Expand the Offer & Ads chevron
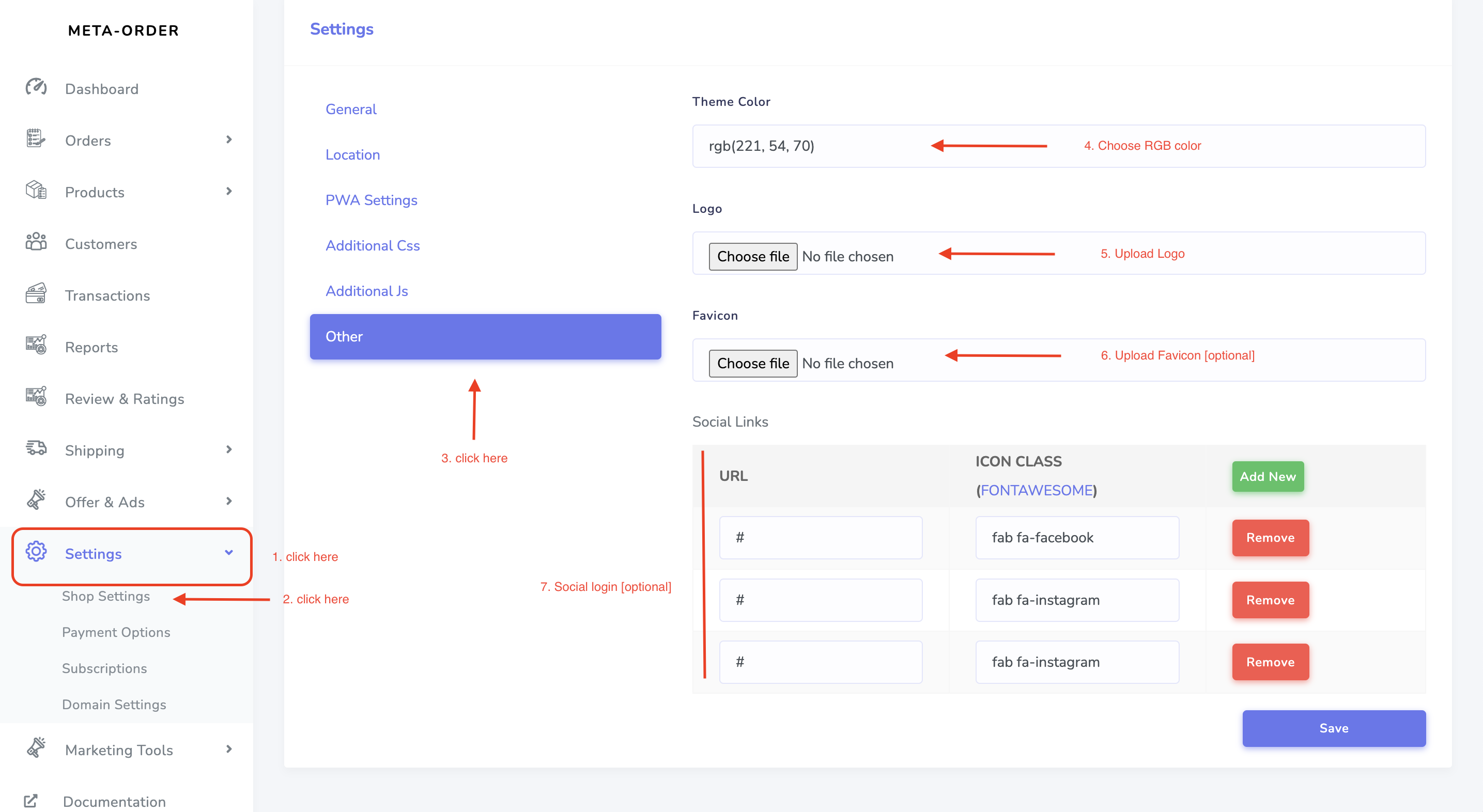1483x812 pixels. [x=229, y=501]
